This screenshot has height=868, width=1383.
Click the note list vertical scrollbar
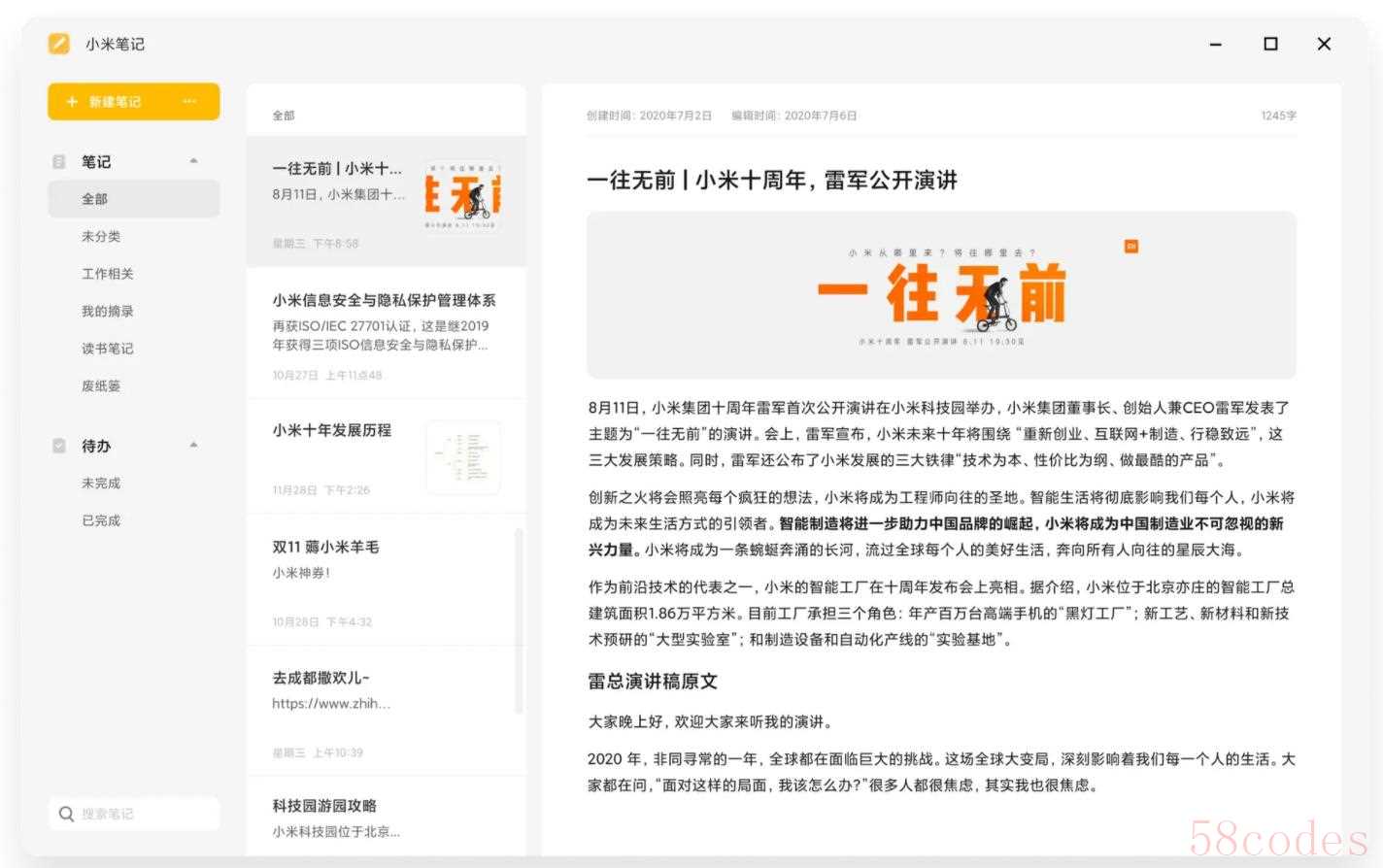pyautogui.click(x=519, y=621)
